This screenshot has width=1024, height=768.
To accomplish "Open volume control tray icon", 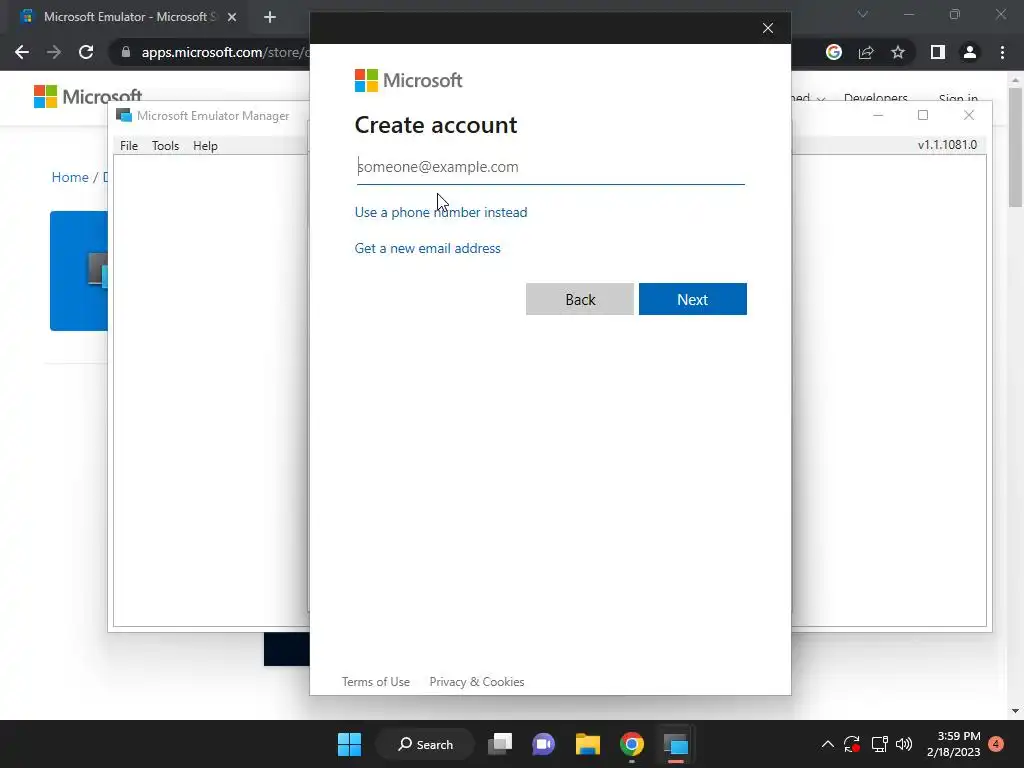I will coord(904,744).
